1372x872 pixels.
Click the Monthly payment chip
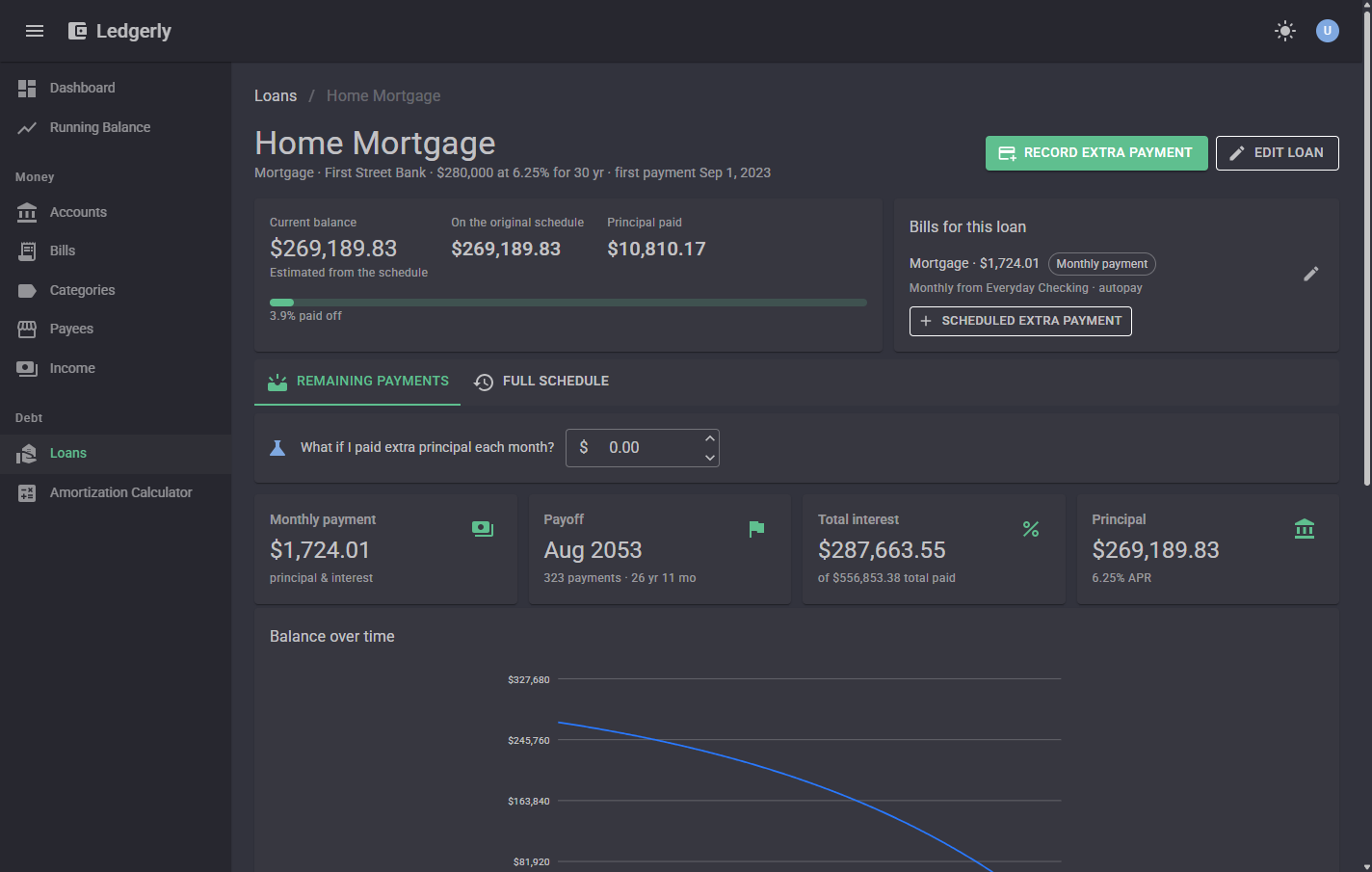[x=1102, y=264]
